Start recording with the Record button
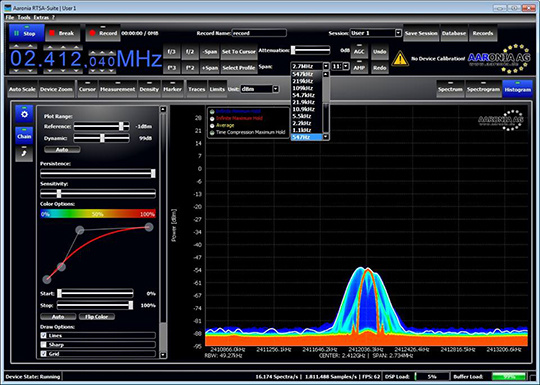This screenshot has height=385, width=540. tap(103, 33)
